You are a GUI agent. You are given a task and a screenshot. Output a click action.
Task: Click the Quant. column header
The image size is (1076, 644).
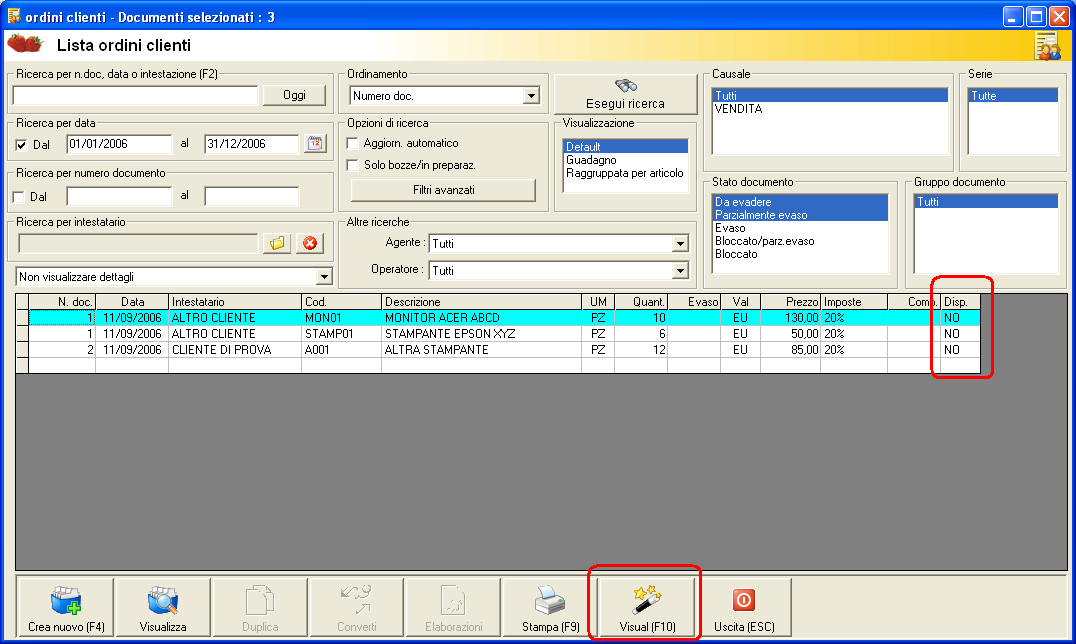[641, 302]
